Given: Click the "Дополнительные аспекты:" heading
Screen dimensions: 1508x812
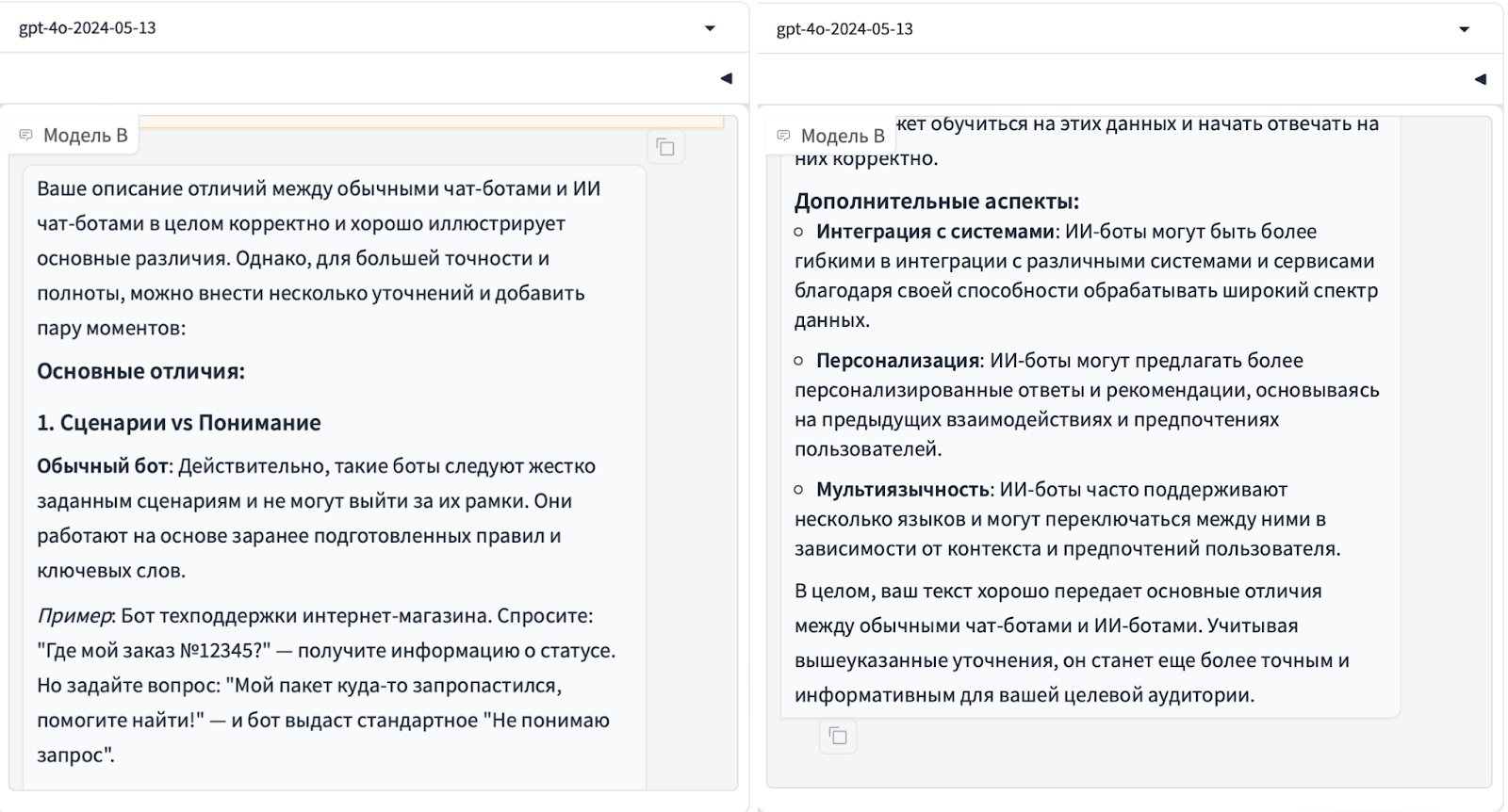Looking at the screenshot, I should click(936, 202).
